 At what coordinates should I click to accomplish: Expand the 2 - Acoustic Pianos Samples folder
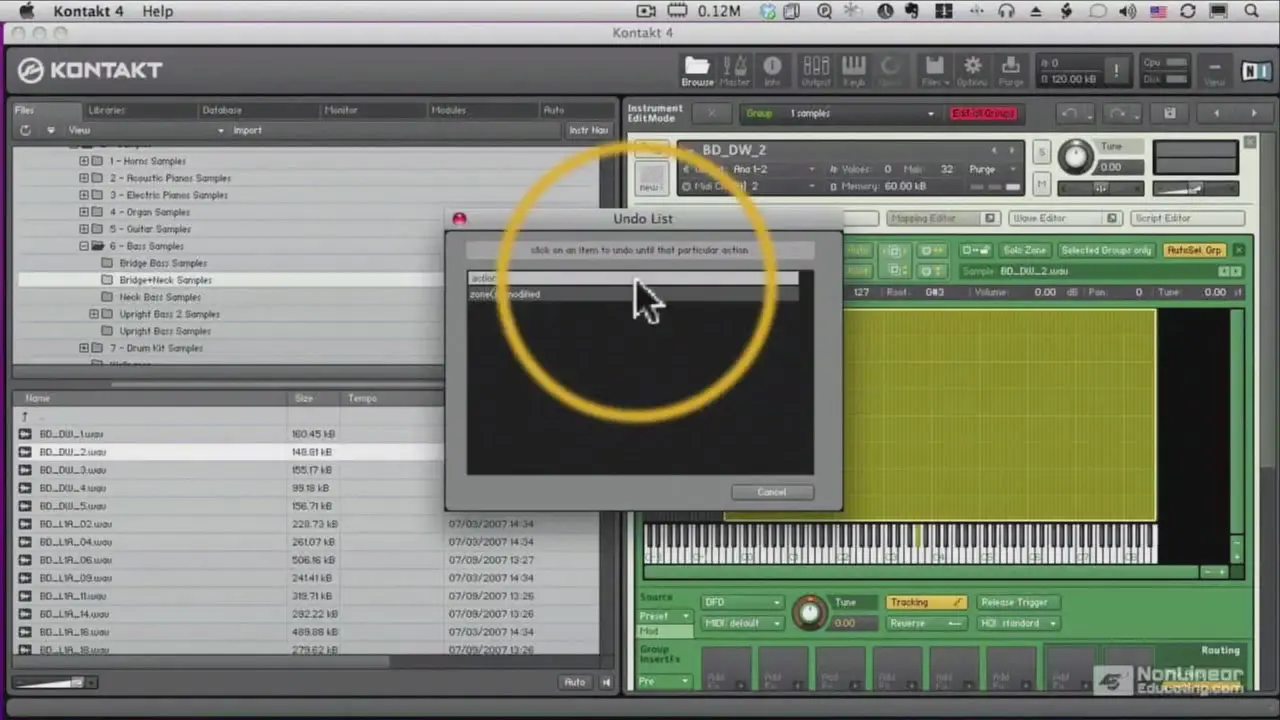84,178
